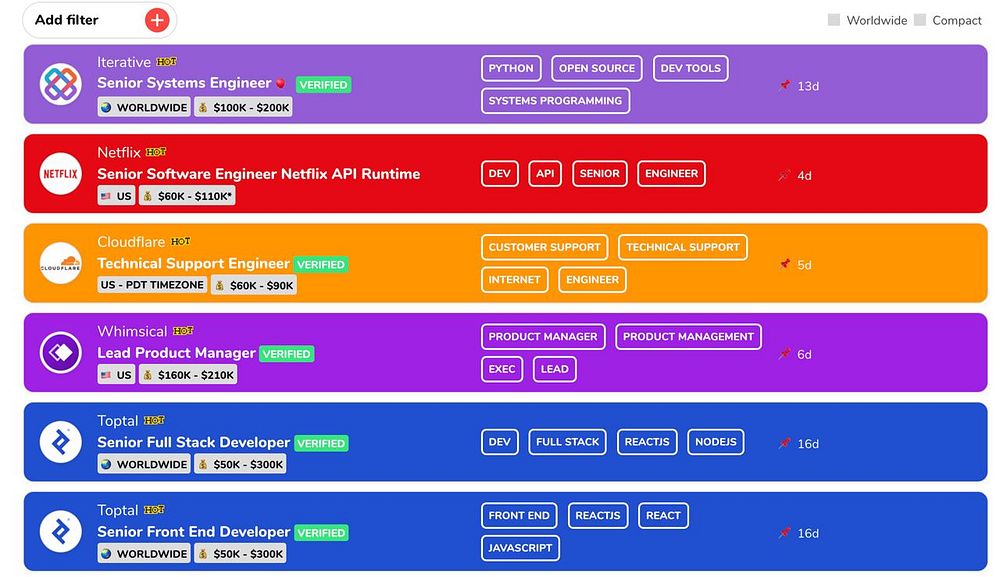Viewport: 1000px width, 577px height.
Task: Filter by FULL STACK tag
Action: pos(568,442)
